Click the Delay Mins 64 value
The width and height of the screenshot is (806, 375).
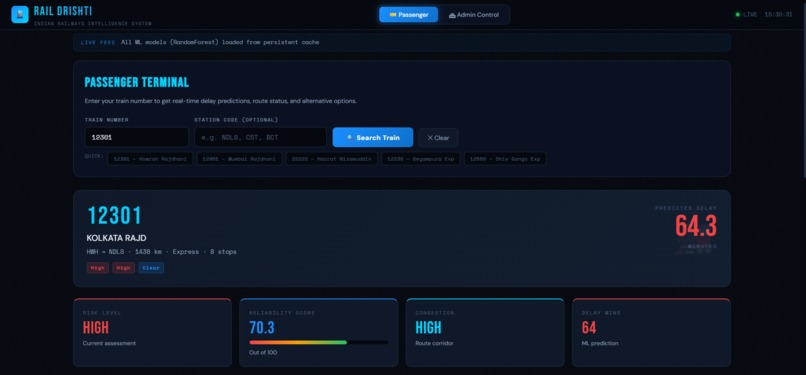[x=589, y=327]
